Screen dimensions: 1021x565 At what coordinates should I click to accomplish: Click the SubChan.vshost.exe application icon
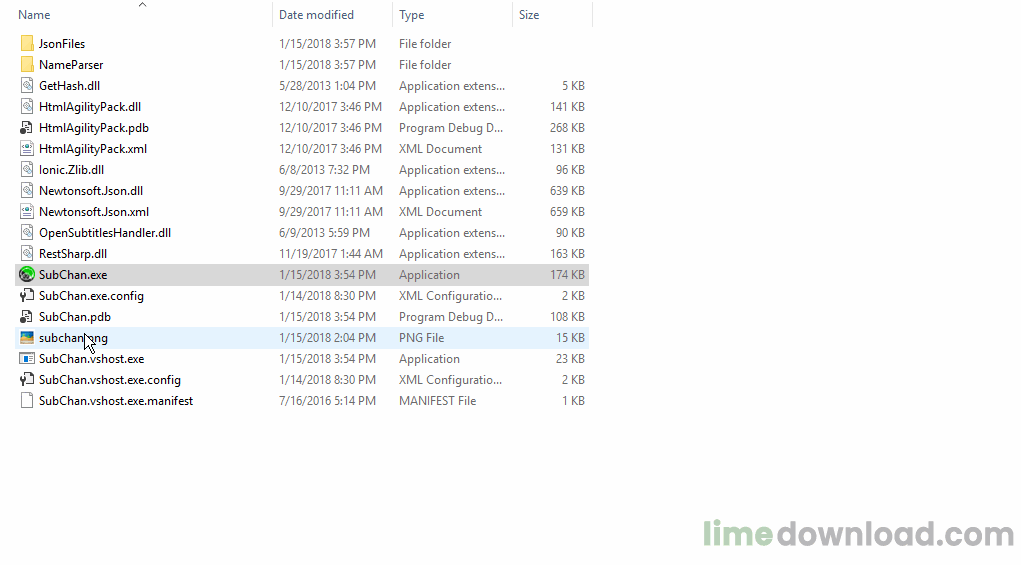pyautogui.click(x=27, y=359)
